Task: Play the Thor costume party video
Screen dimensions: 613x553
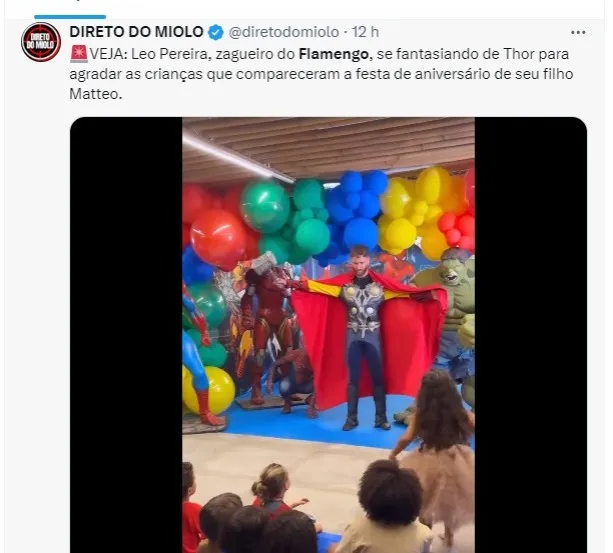Action: coord(328,335)
